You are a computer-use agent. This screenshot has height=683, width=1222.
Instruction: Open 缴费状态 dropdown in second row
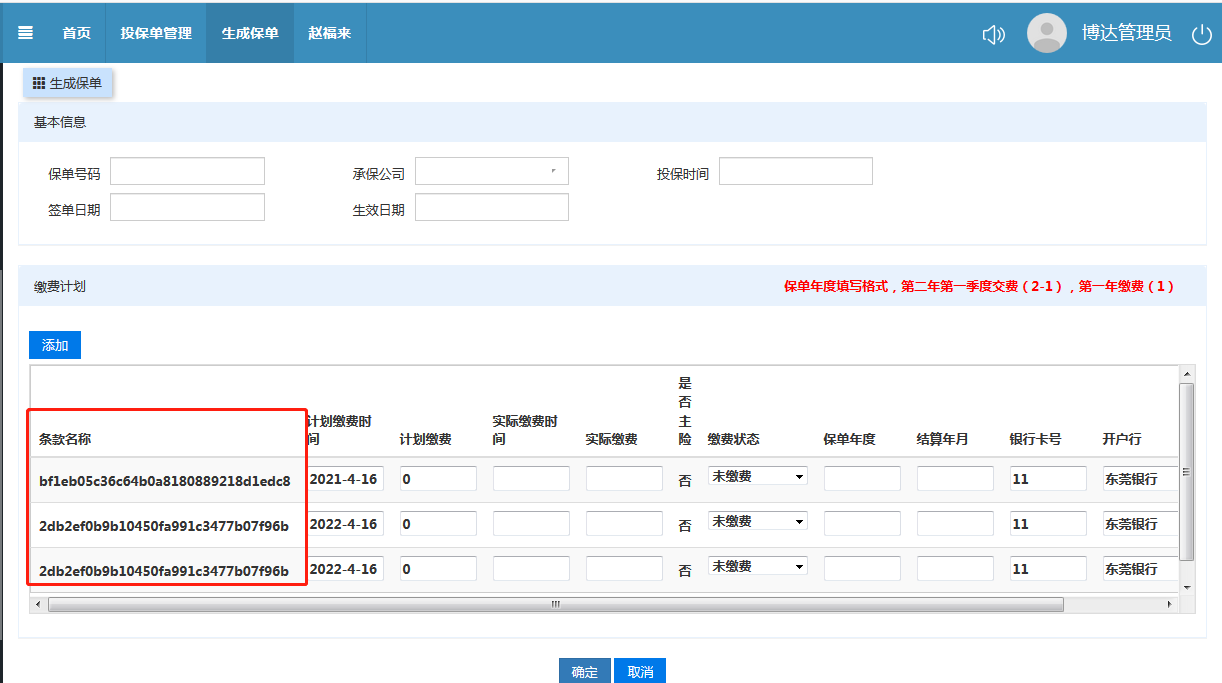pyautogui.click(x=757, y=522)
